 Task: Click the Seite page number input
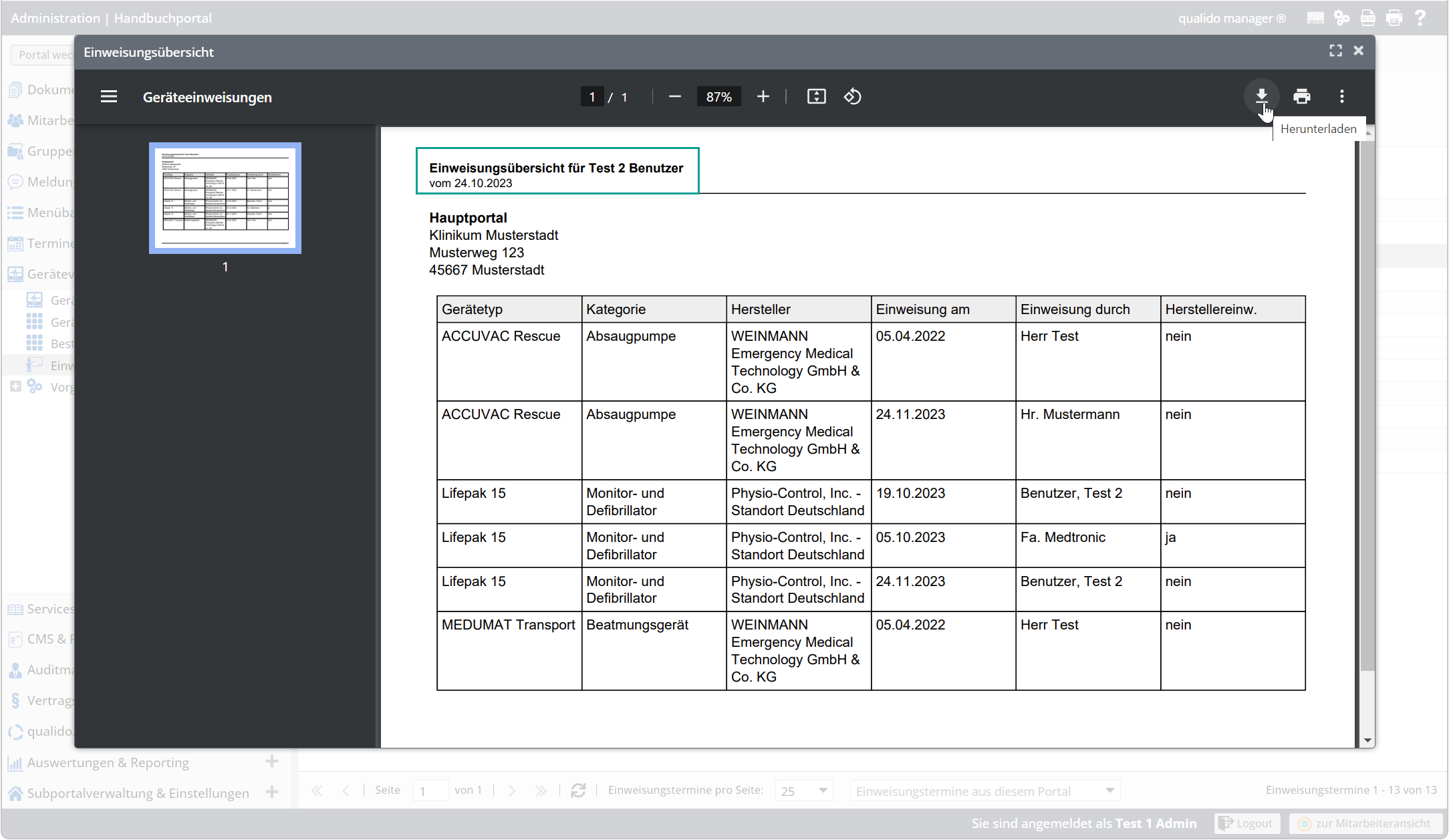(x=430, y=791)
